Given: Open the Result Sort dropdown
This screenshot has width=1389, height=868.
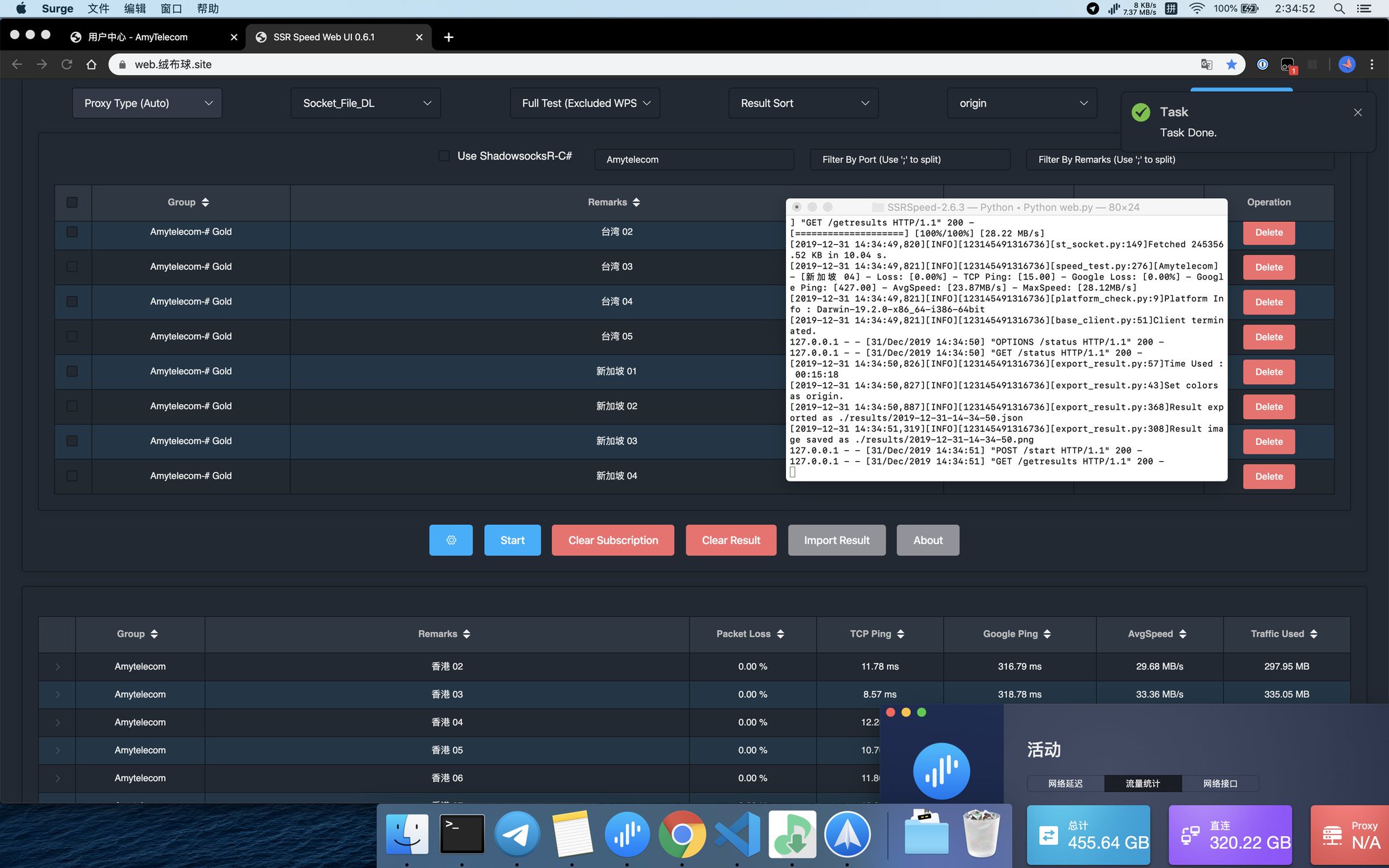Looking at the screenshot, I should tap(803, 103).
